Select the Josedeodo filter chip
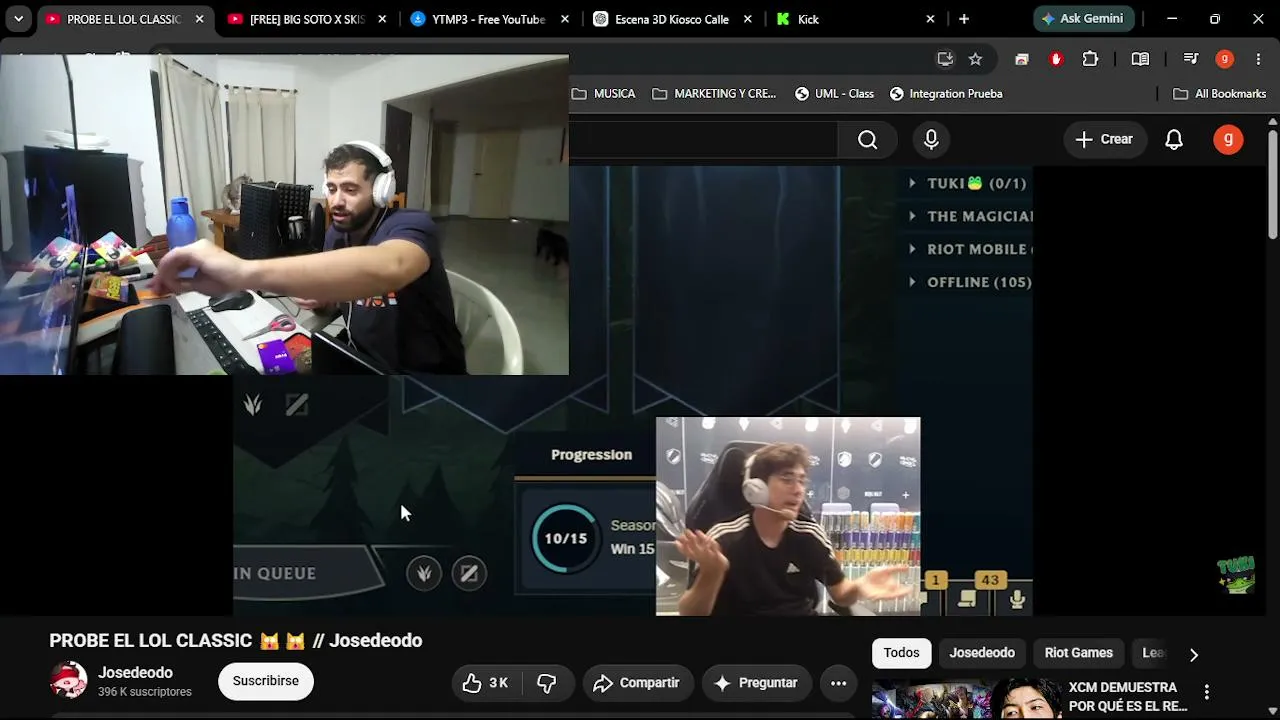Screen dimensions: 1280x720 (x=982, y=653)
